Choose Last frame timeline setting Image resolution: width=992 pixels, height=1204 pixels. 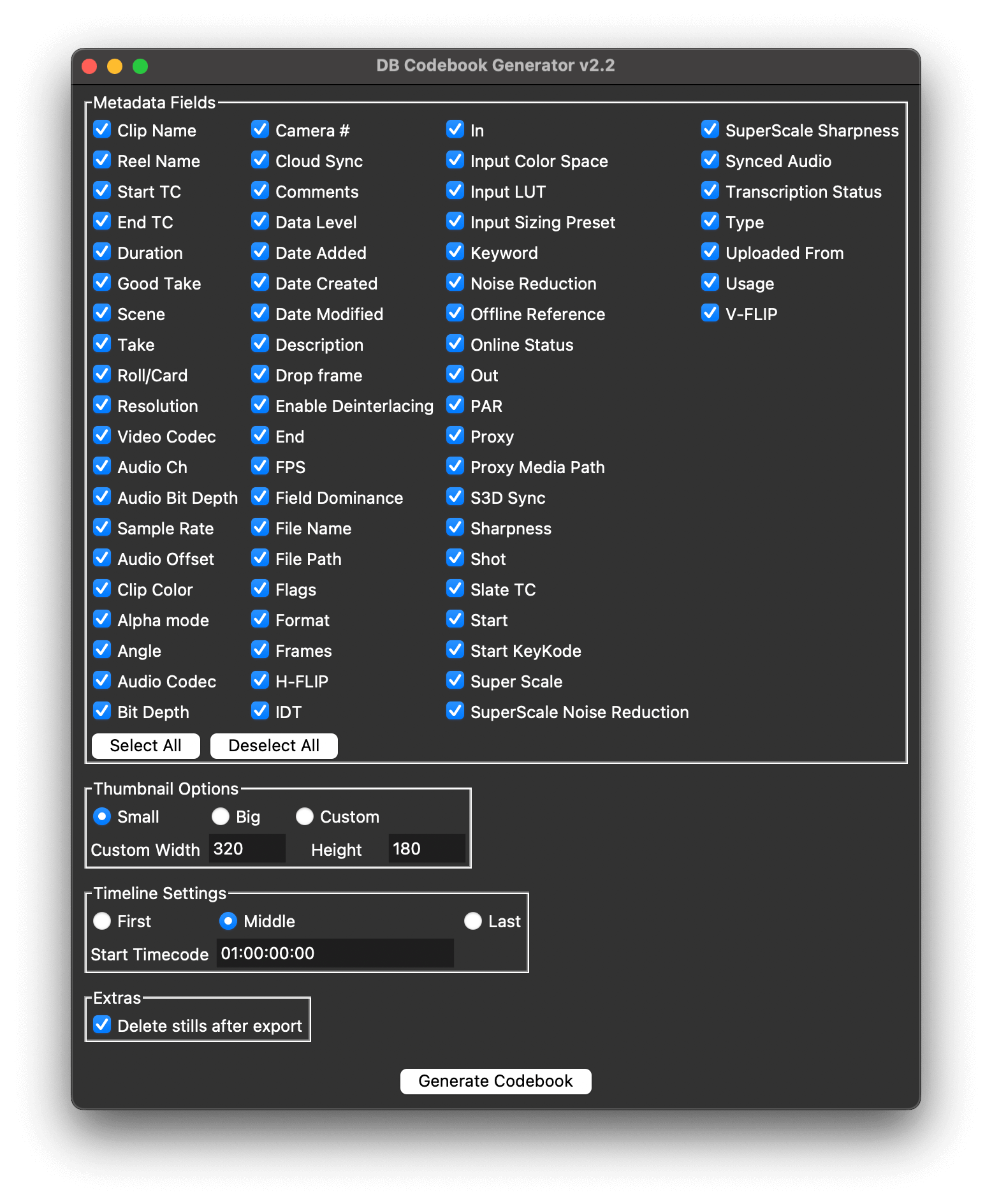click(x=473, y=921)
